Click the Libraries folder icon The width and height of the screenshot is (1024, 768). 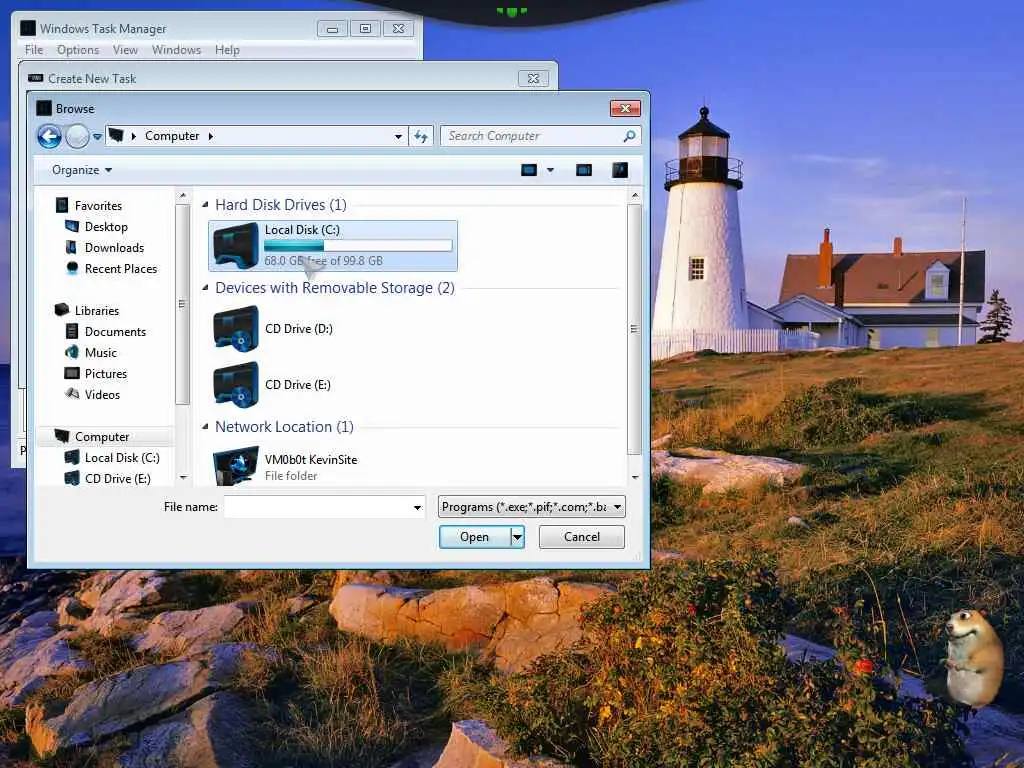click(62, 310)
